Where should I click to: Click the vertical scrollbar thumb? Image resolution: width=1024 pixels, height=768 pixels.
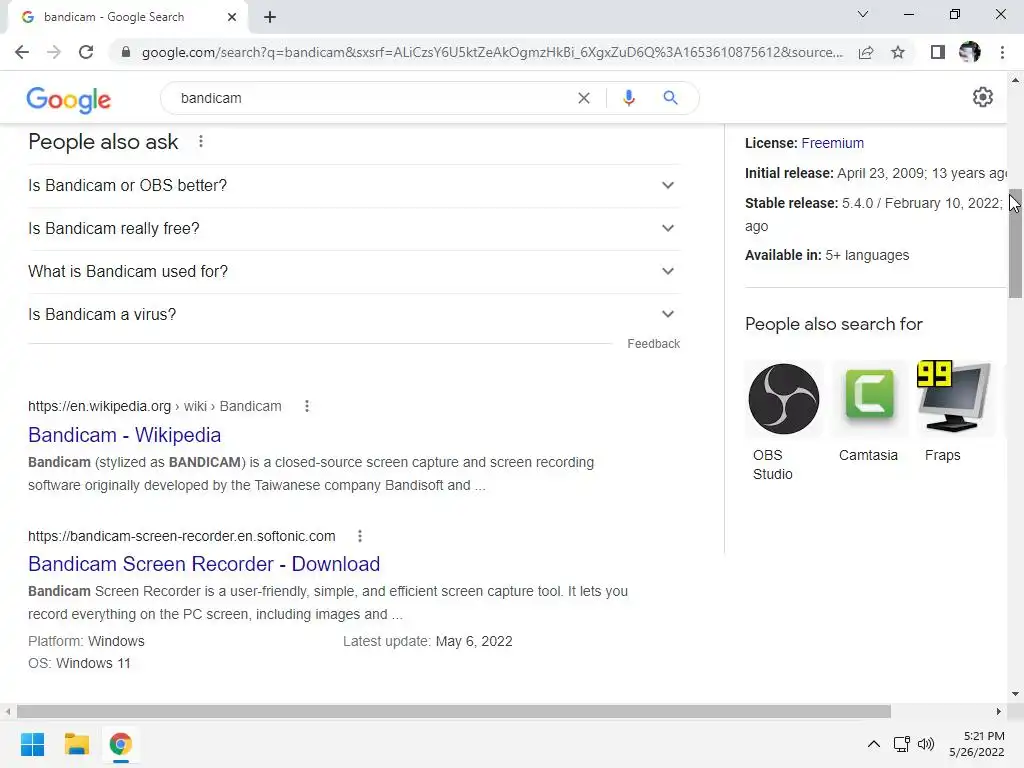point(1016,243)
